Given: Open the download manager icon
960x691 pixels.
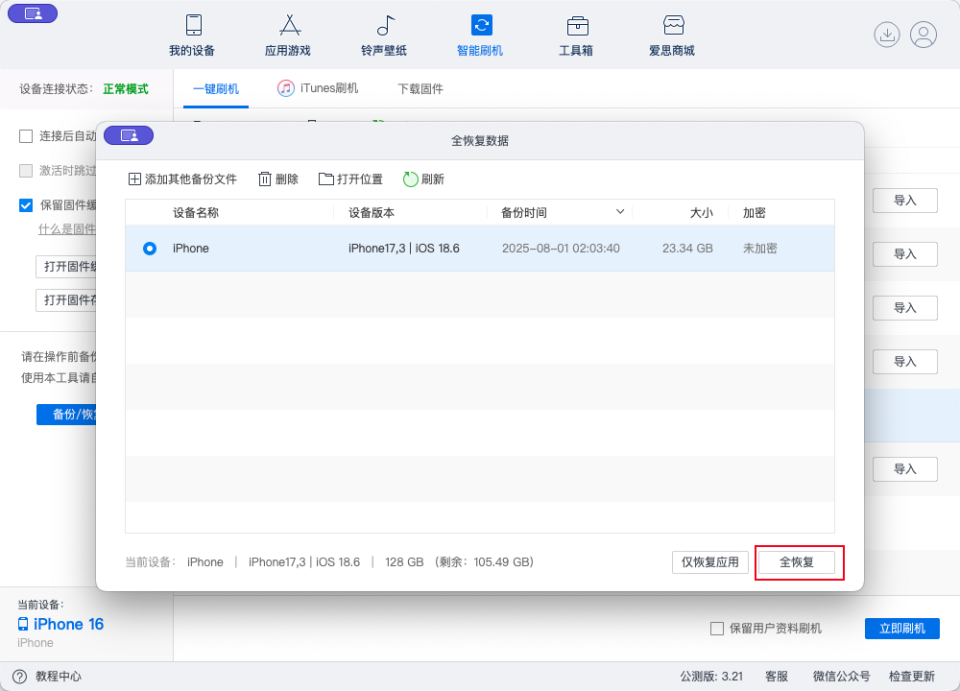Looking at the screenshot, I should coord(887,34).
